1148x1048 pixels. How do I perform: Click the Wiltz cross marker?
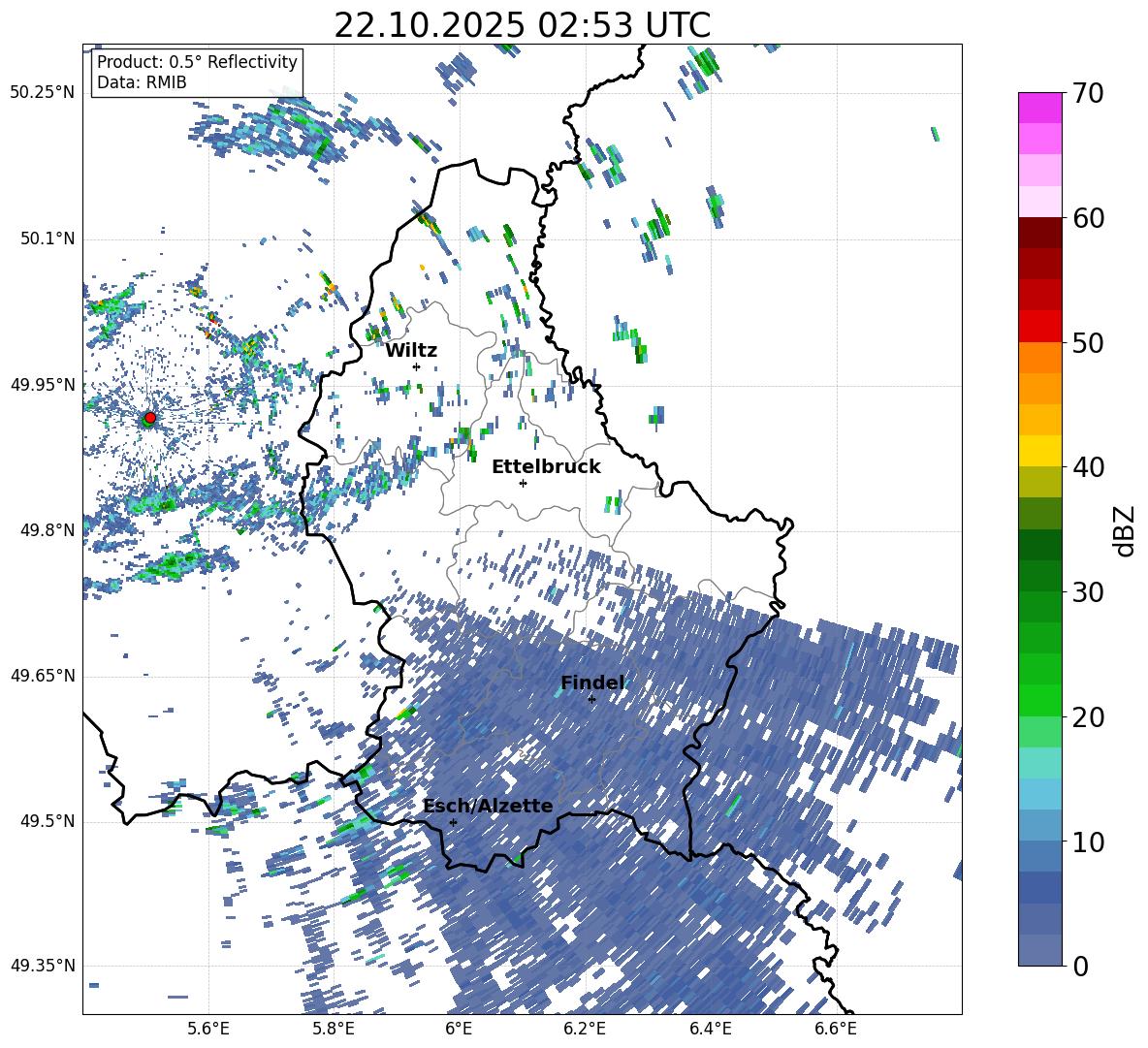pyautogui.click(x=417, y=366)
